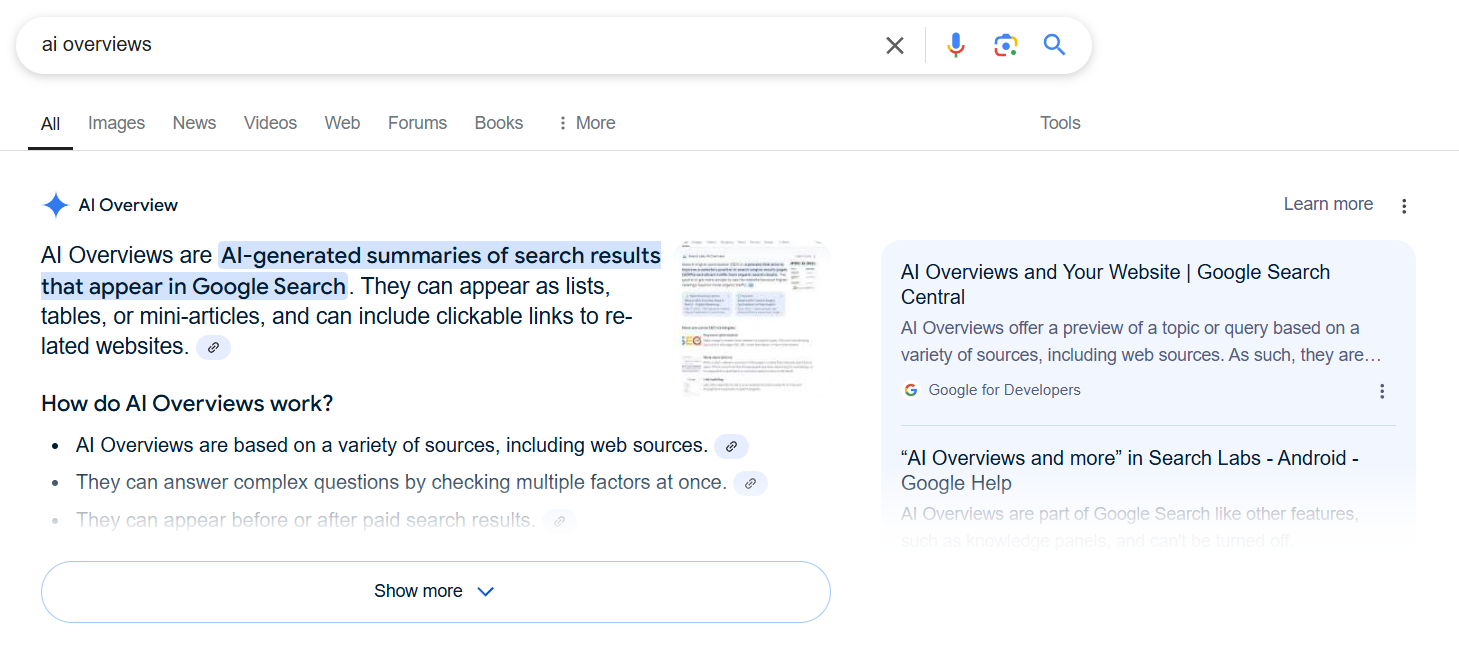The height and width of the screenshot is (648, 1459).
Task: Submit search with the magnifying glass icon
Action: (1054, 45)
